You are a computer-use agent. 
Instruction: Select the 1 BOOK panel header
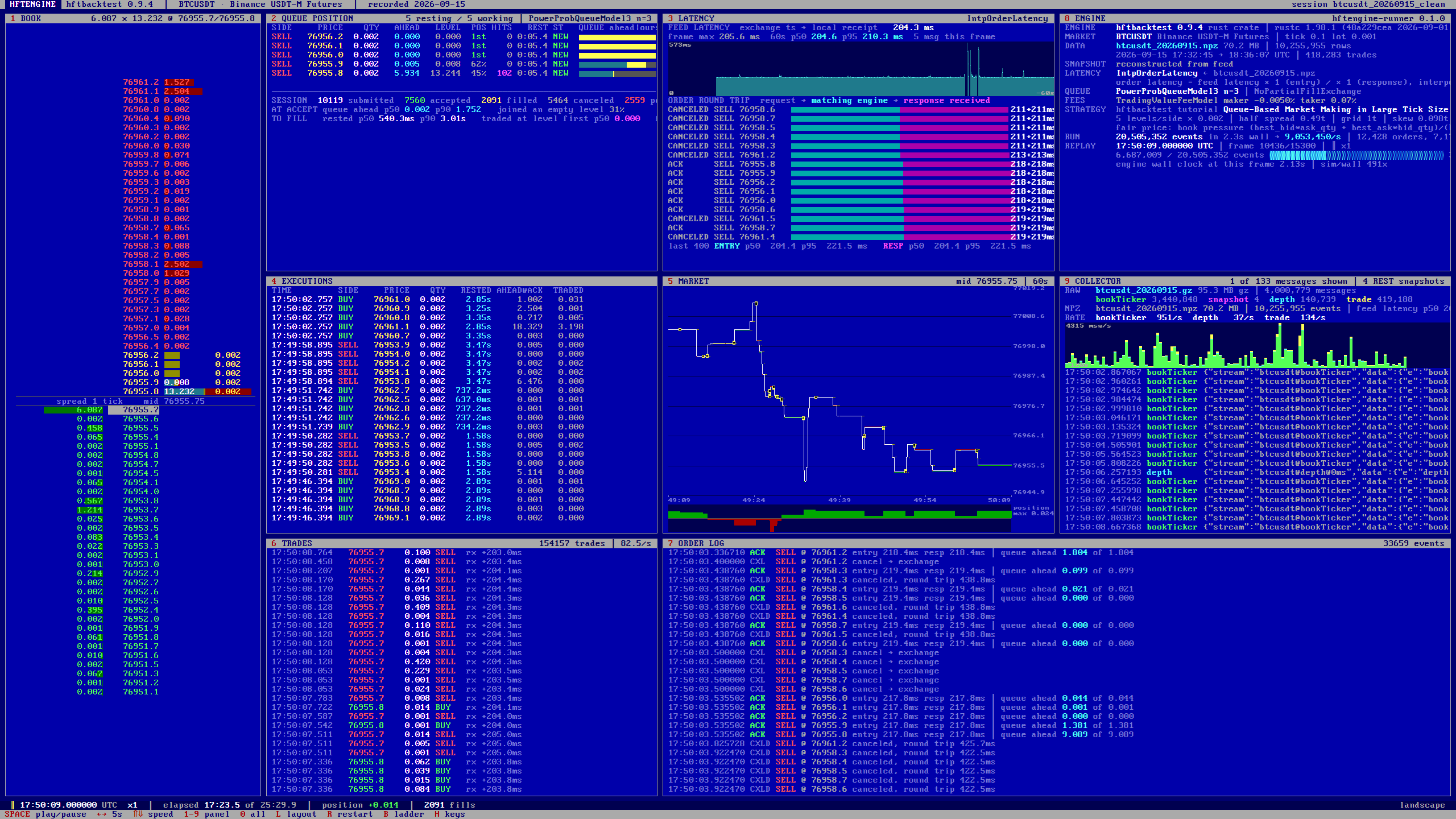tap(133, 18)
